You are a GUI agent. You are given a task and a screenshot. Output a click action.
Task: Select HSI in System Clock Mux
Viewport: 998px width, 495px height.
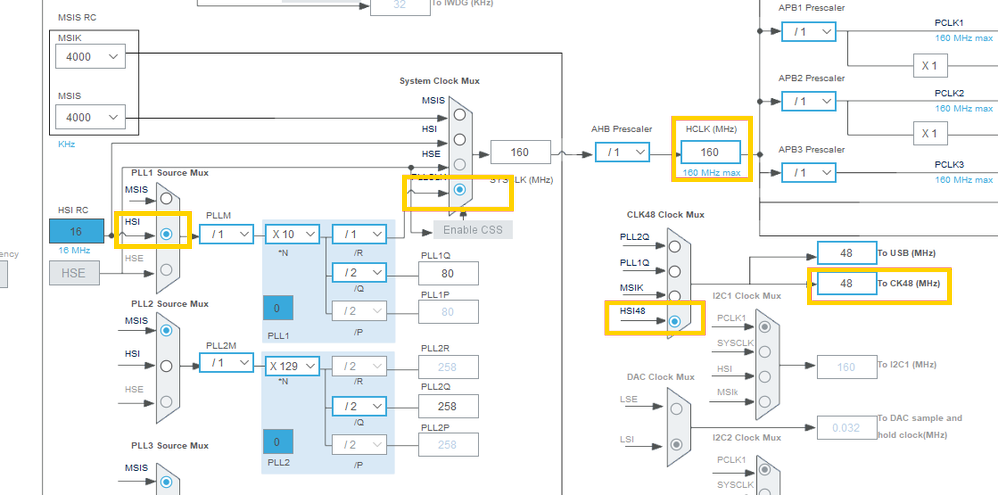[x=460, y=140]
